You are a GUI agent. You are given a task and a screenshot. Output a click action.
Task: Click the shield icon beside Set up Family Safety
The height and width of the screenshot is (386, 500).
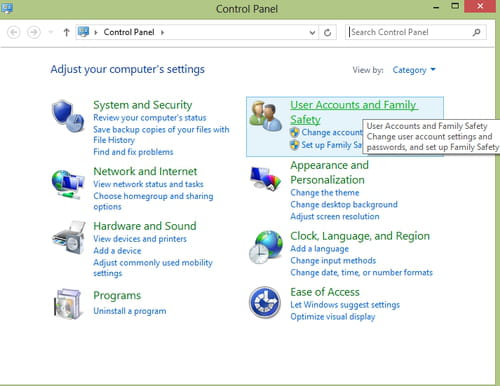[294, 145]
